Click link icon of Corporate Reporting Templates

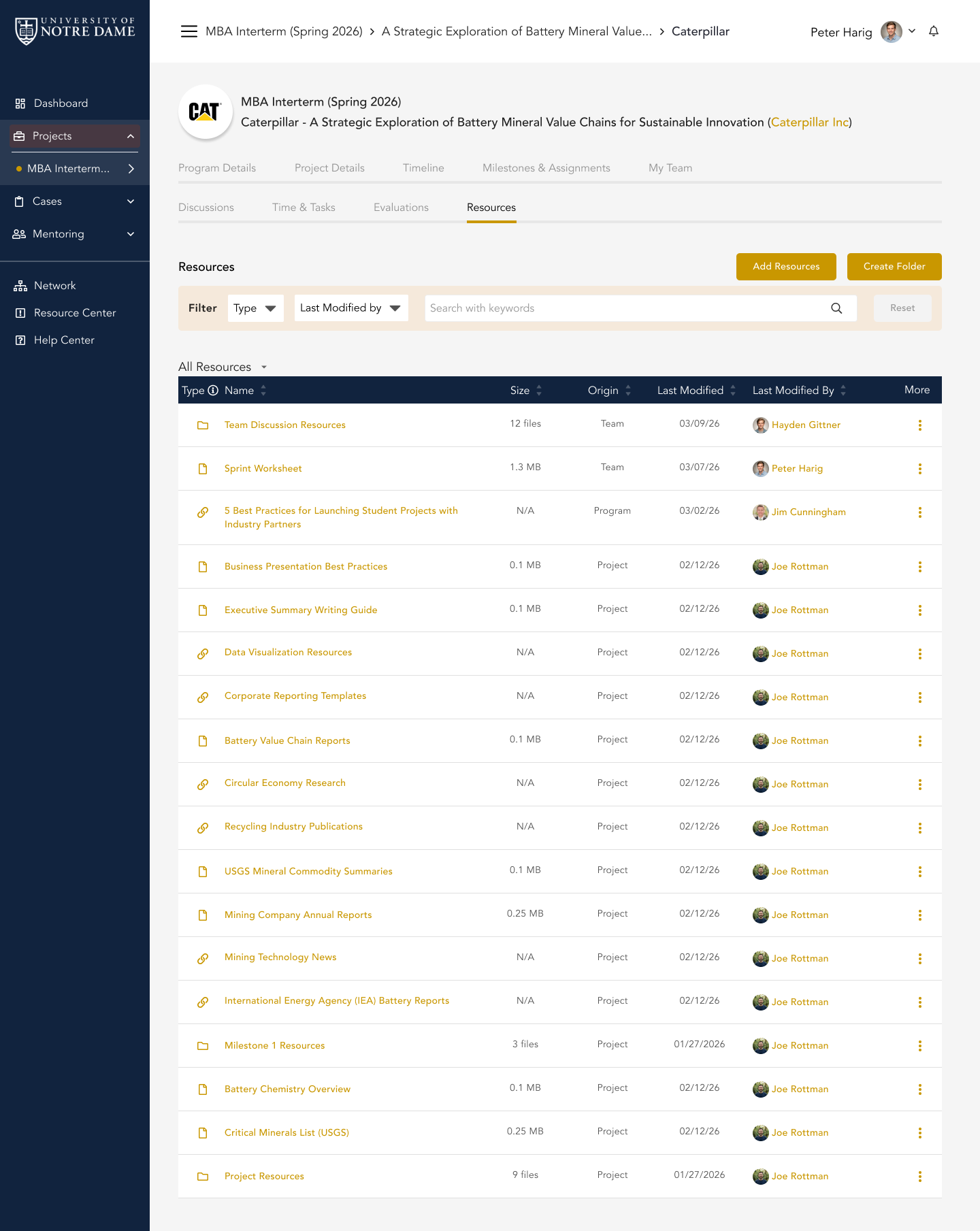[x=203, y=697]
